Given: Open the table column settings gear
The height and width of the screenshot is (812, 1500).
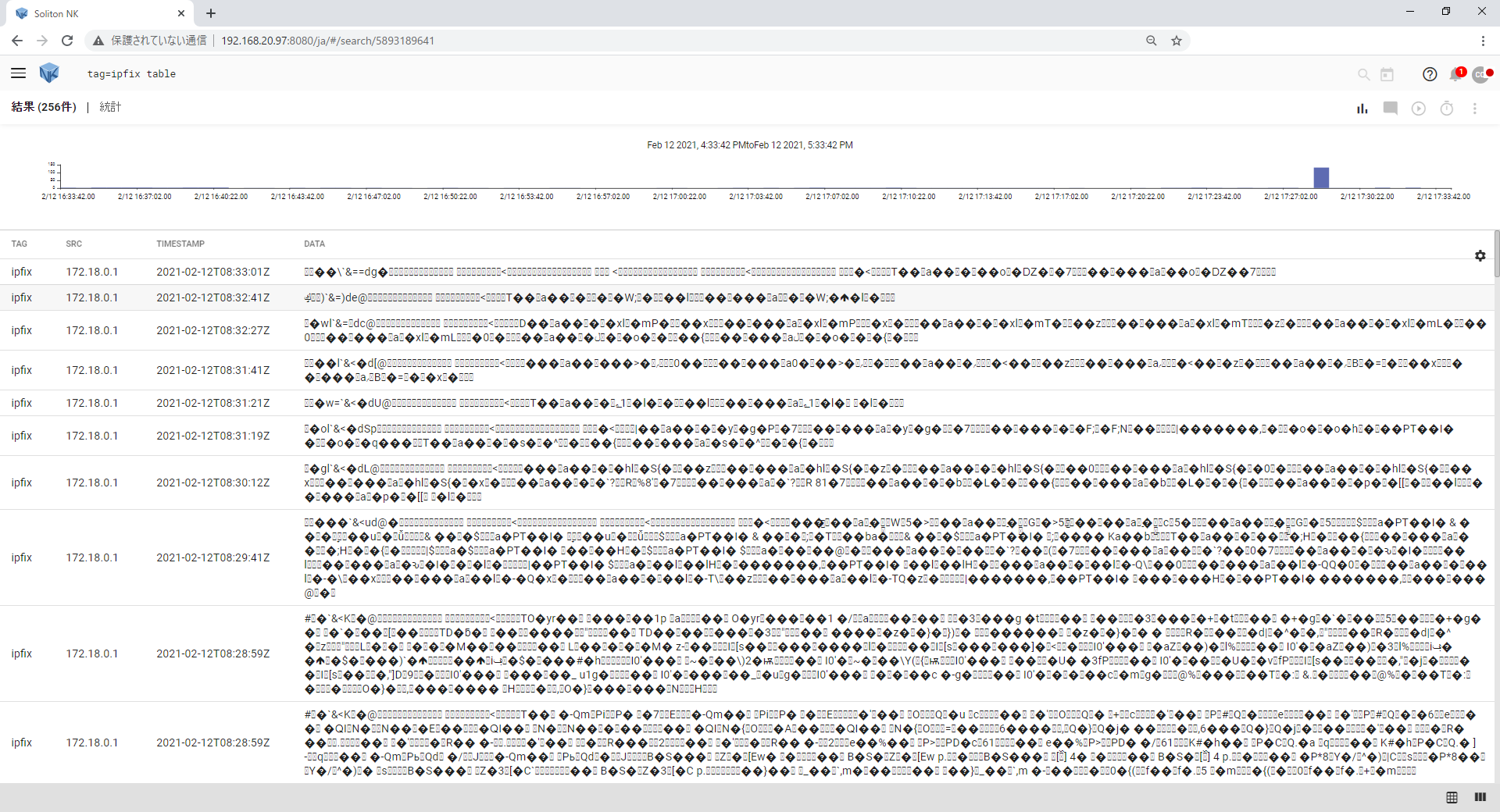Looking at the screenshot, I should click(1480, 255).
